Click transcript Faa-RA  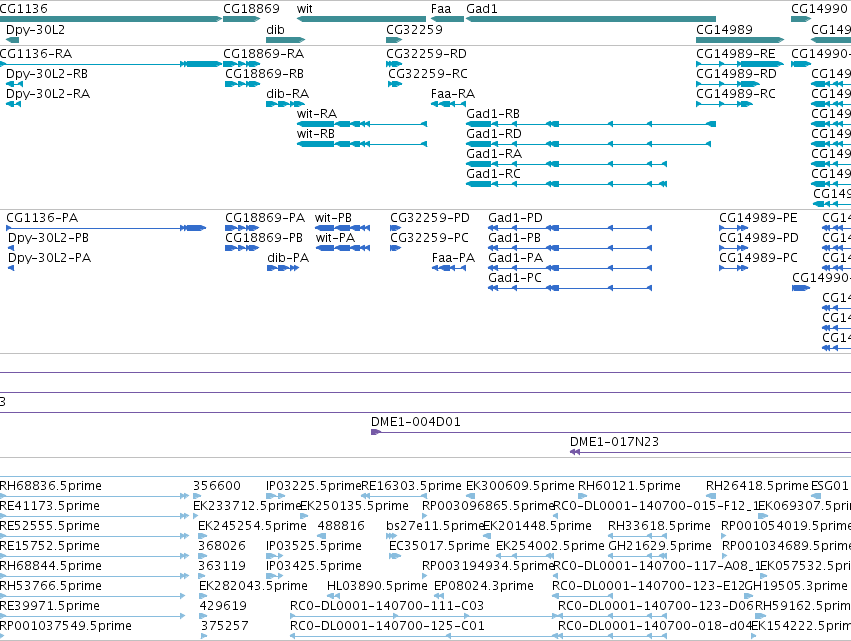[448, 104]
